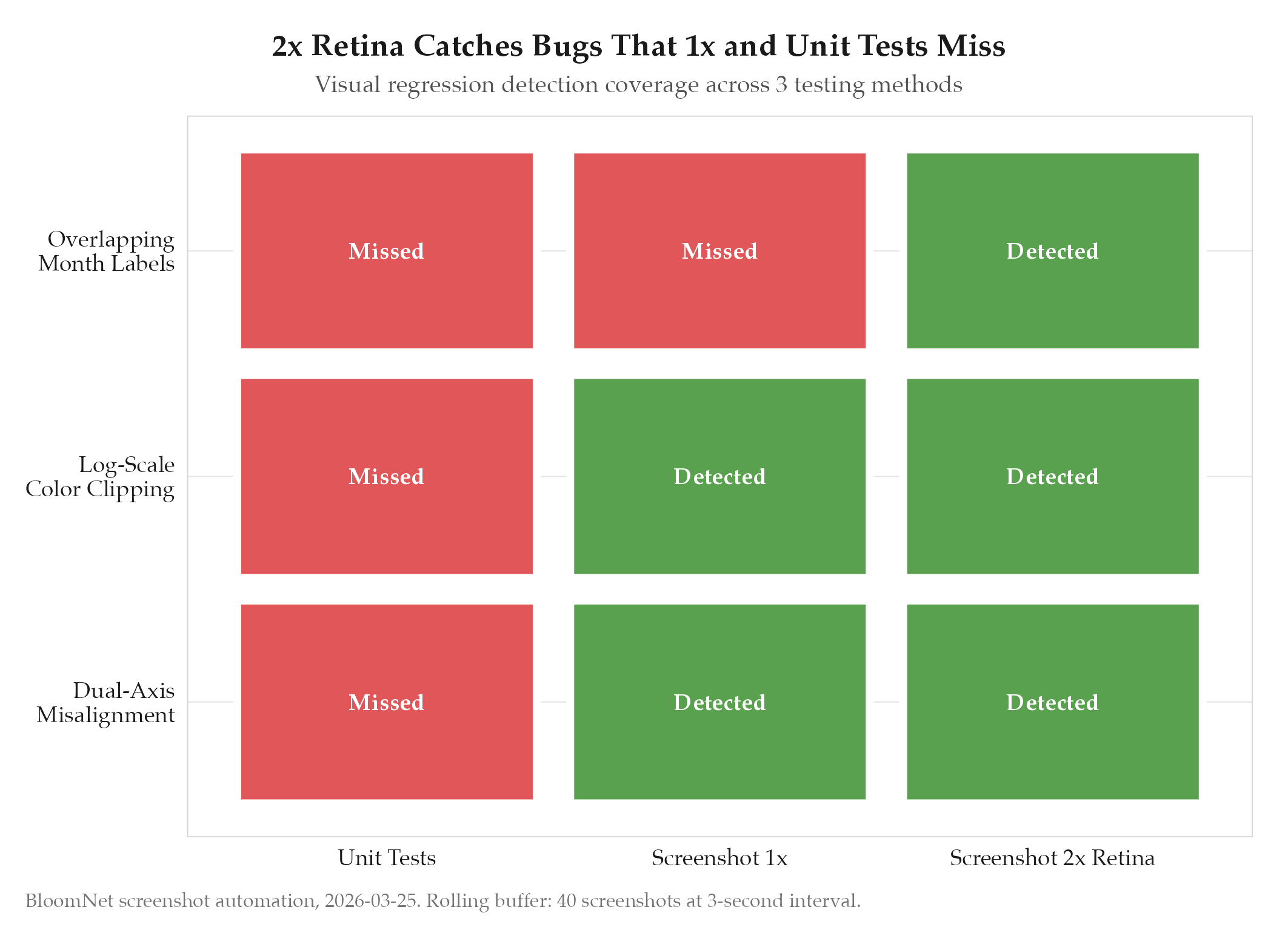Click the Detected cell for Overlapping Labels, 2x Retina
The image size is (1288, 930).
click(1052, 251)
